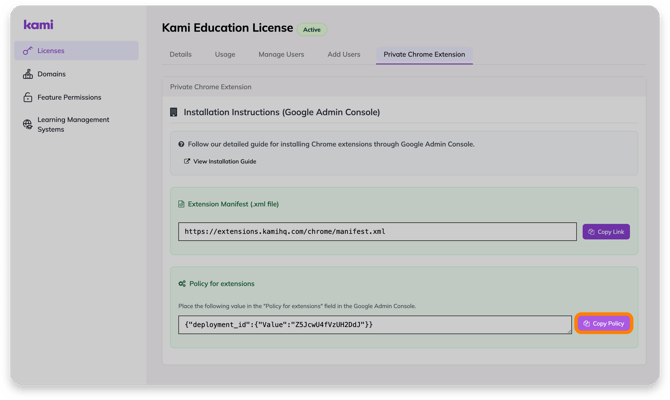Click the Kami Education License heading
This screenshot has height=400, width=670.
tap(227, 28)
